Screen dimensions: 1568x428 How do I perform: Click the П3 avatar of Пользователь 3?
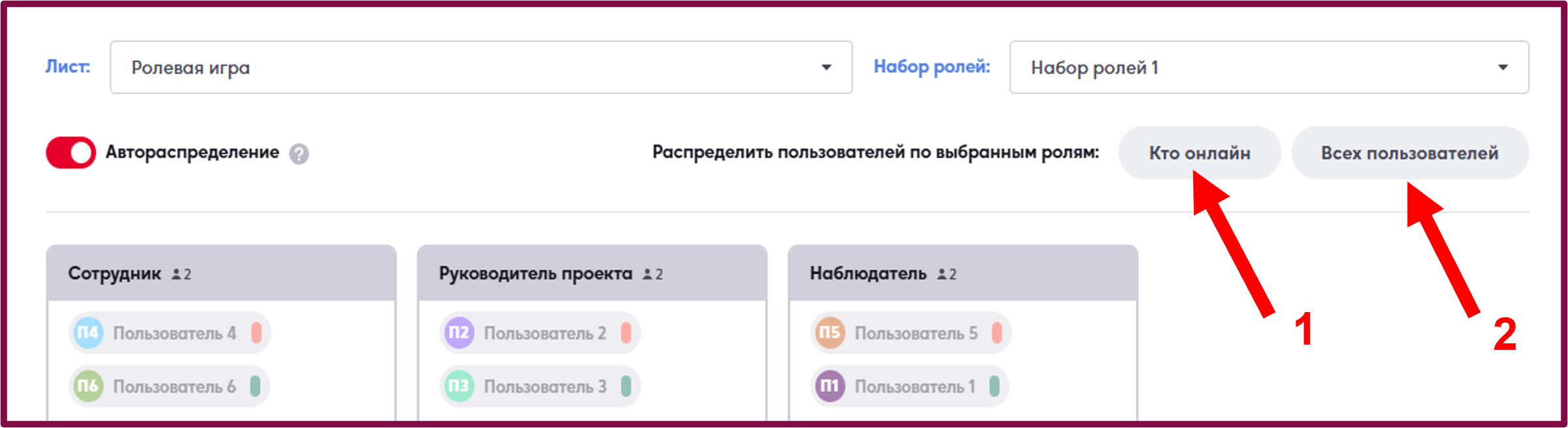coord(459,386)
